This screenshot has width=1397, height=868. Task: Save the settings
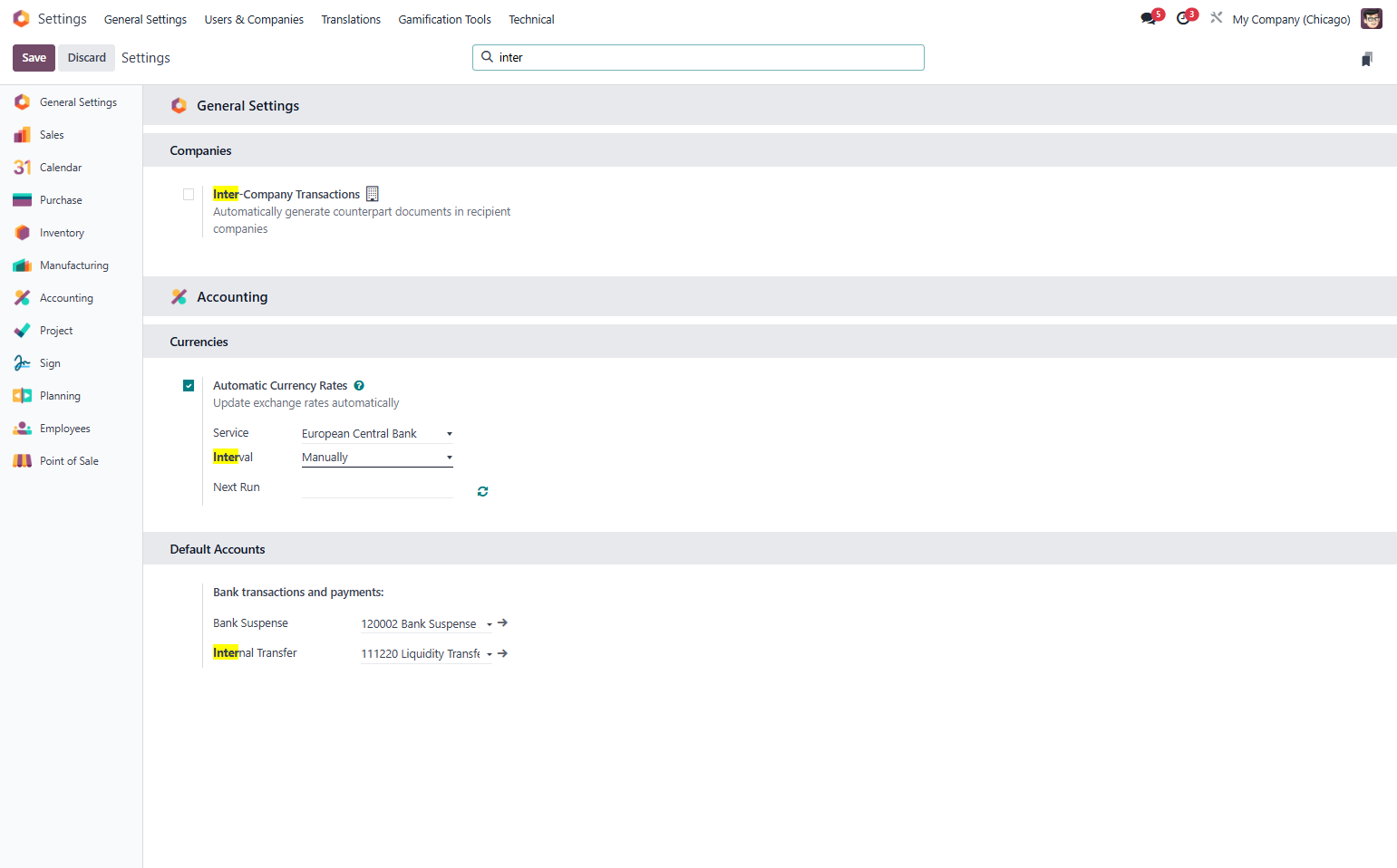[x=34, y=58]
